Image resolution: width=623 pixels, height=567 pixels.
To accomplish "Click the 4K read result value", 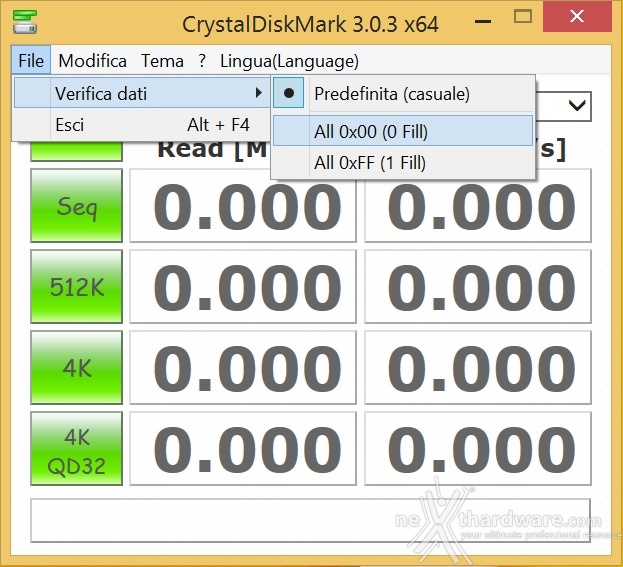I will pos(243,368).
